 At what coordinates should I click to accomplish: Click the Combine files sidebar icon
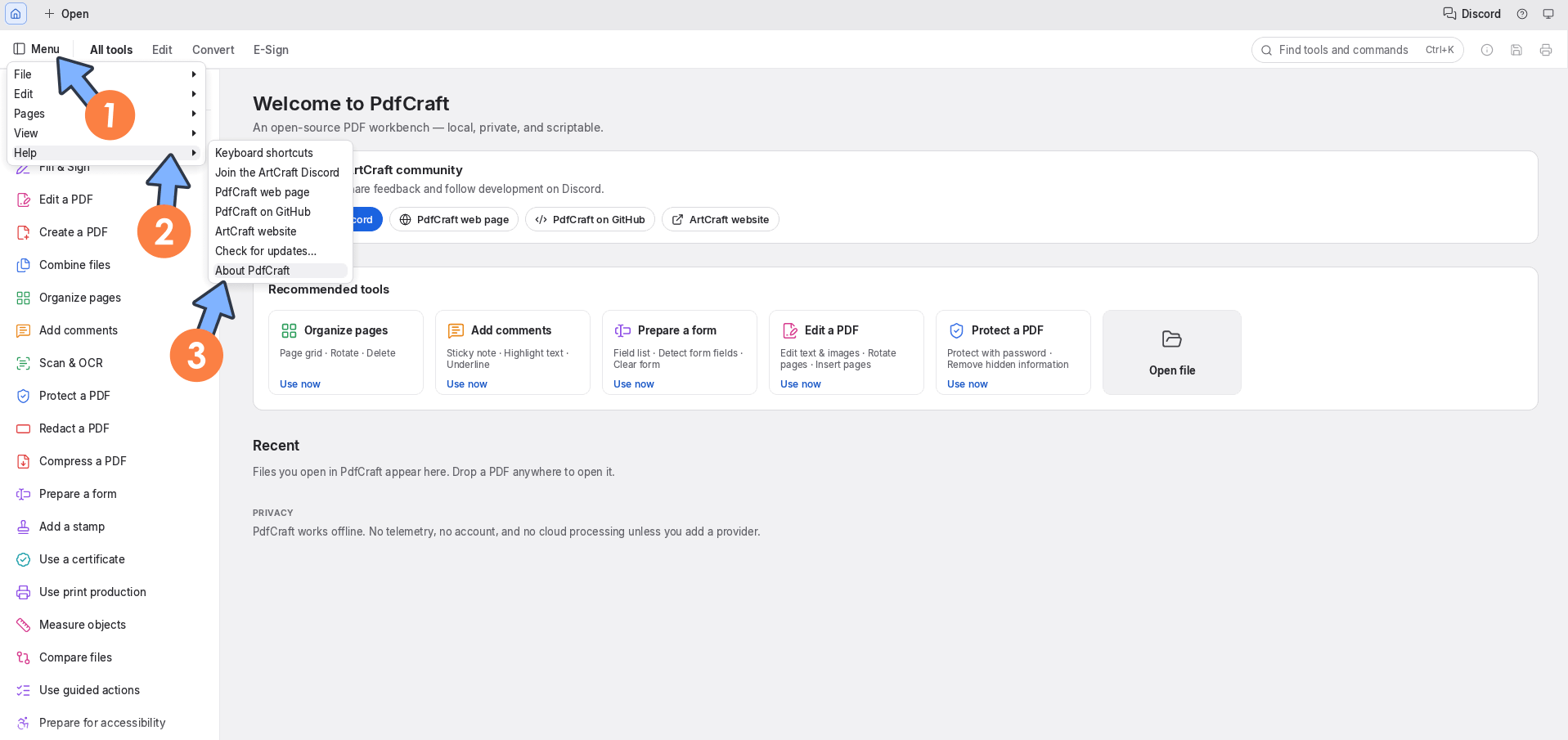point(24,265)
